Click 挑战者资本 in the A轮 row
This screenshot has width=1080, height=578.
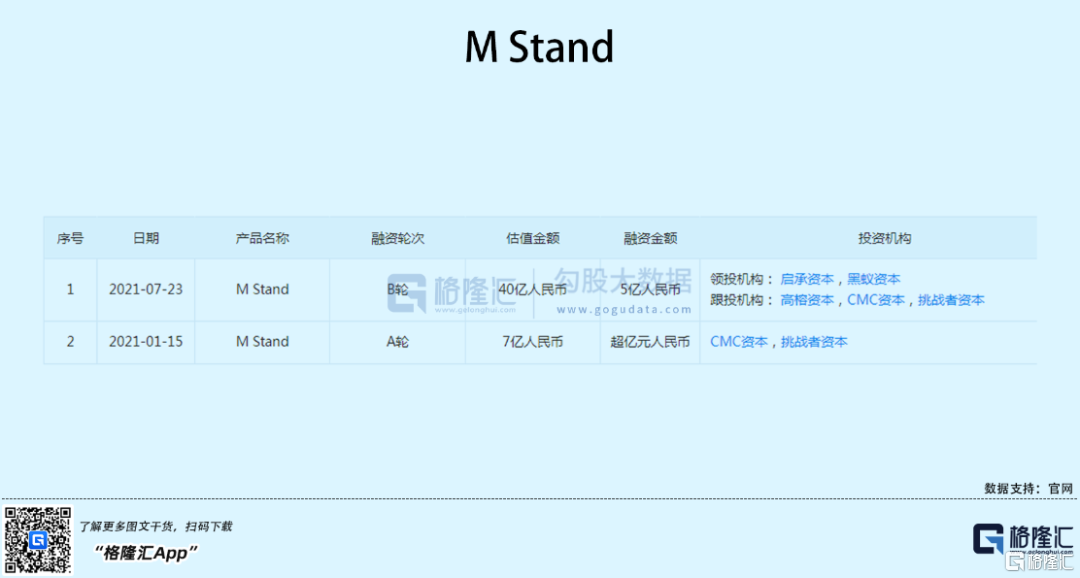click(x=814, y=342)
